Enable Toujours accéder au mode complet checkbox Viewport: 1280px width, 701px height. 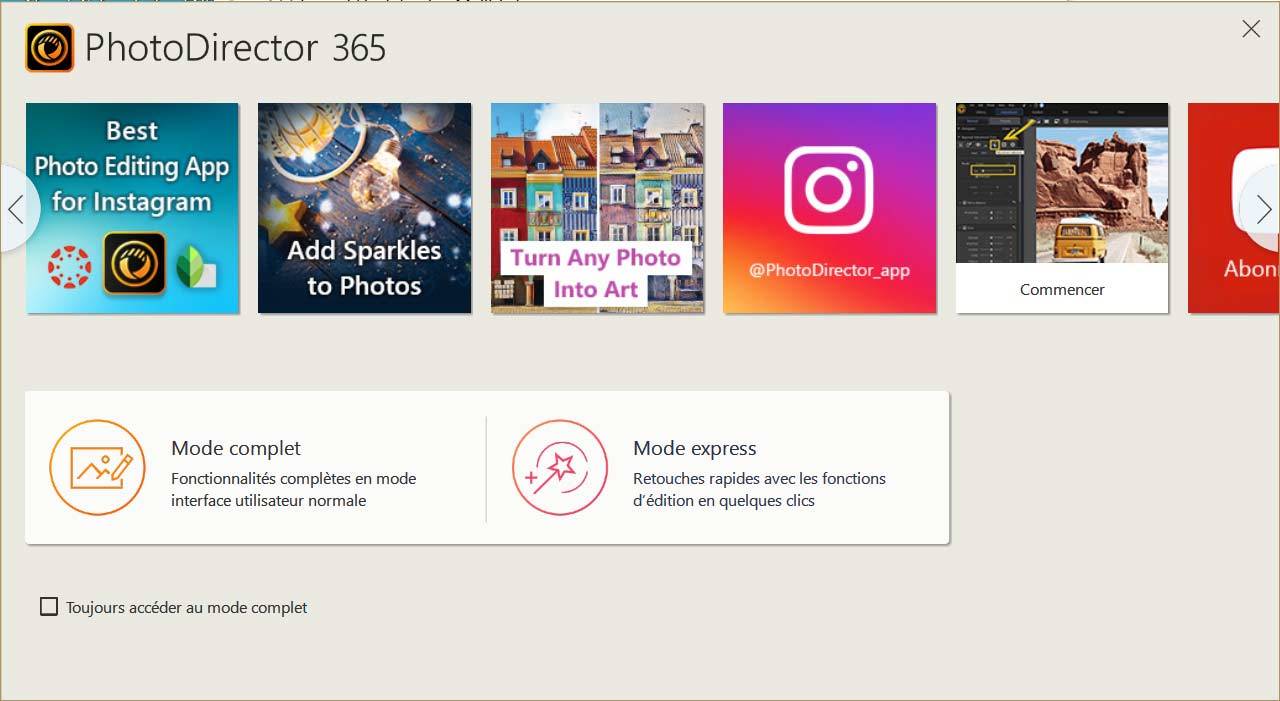(x=48, y=606)
